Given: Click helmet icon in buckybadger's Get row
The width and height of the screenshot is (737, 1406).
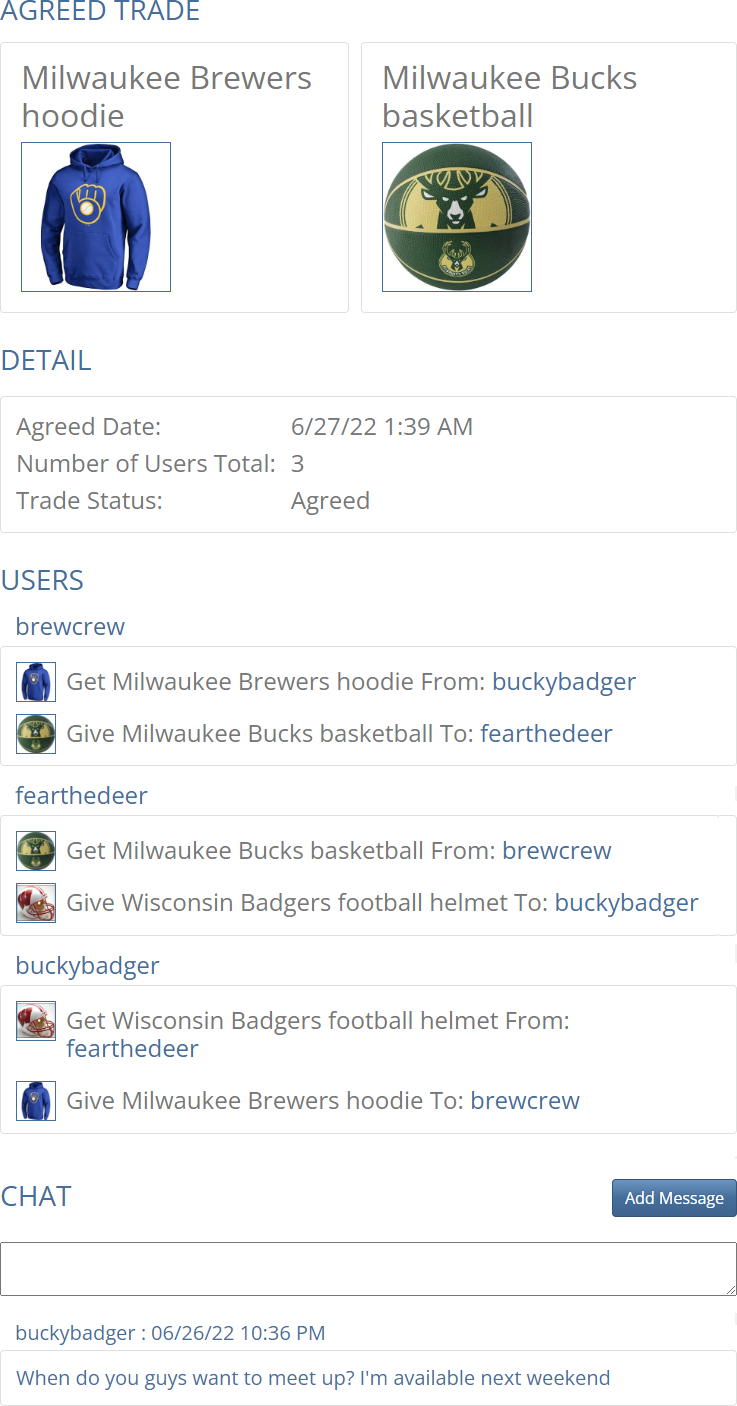Looking at the screenshot, I should tap(36, 1021).
